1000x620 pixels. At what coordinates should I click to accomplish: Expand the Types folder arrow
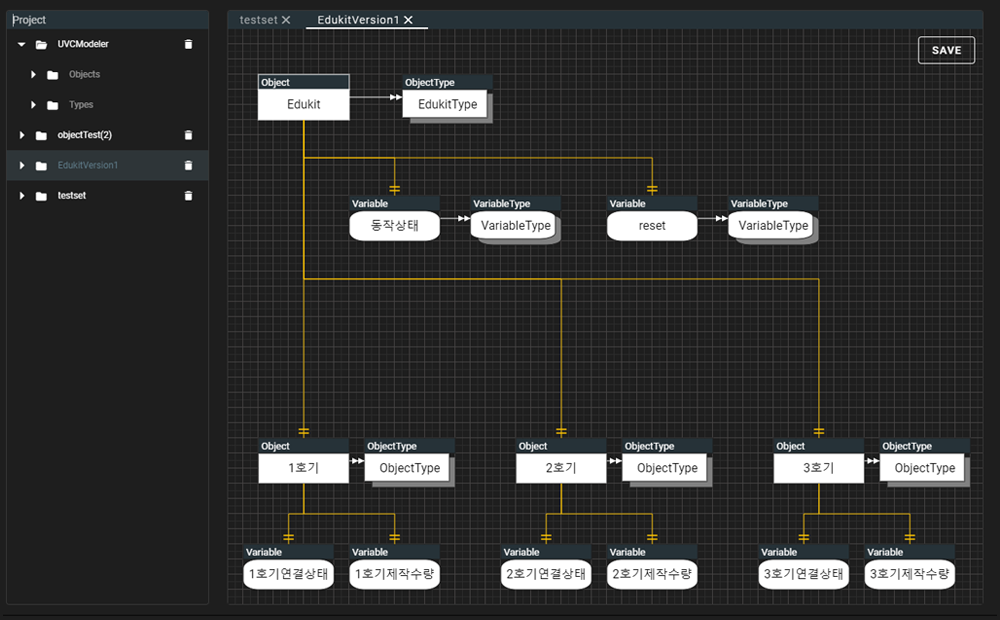(33, 105)
